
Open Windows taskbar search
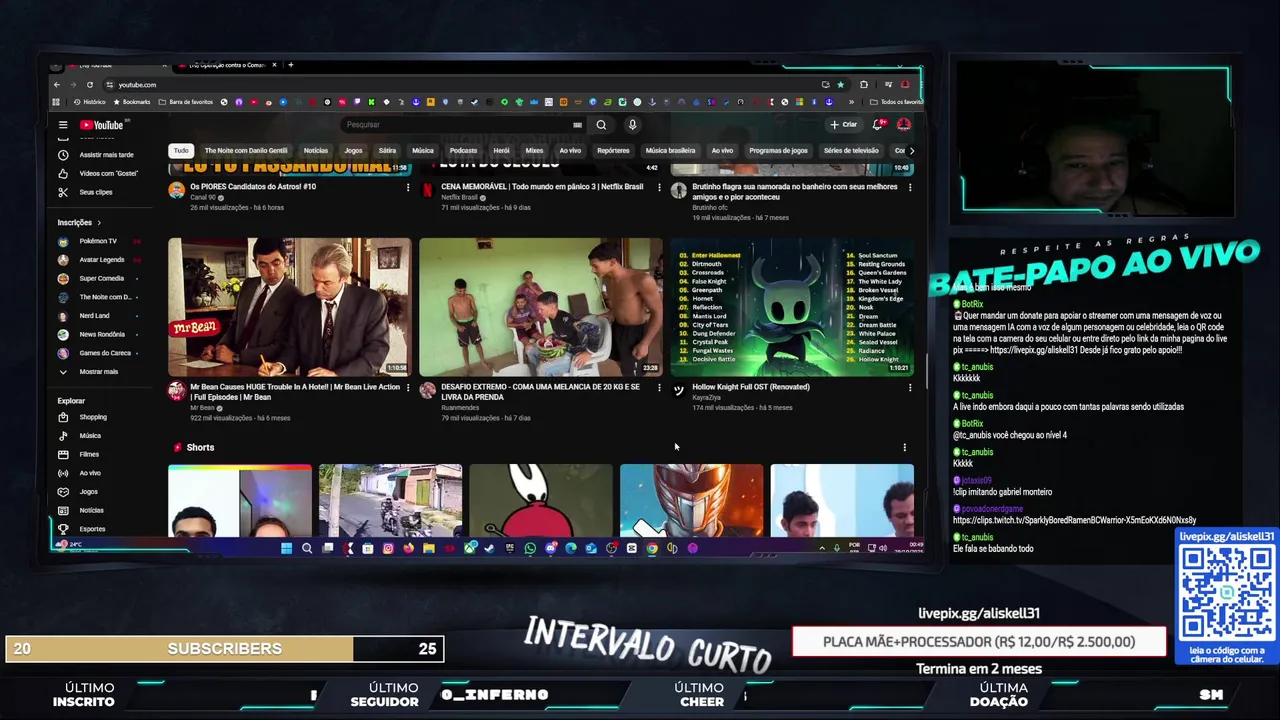307,548
